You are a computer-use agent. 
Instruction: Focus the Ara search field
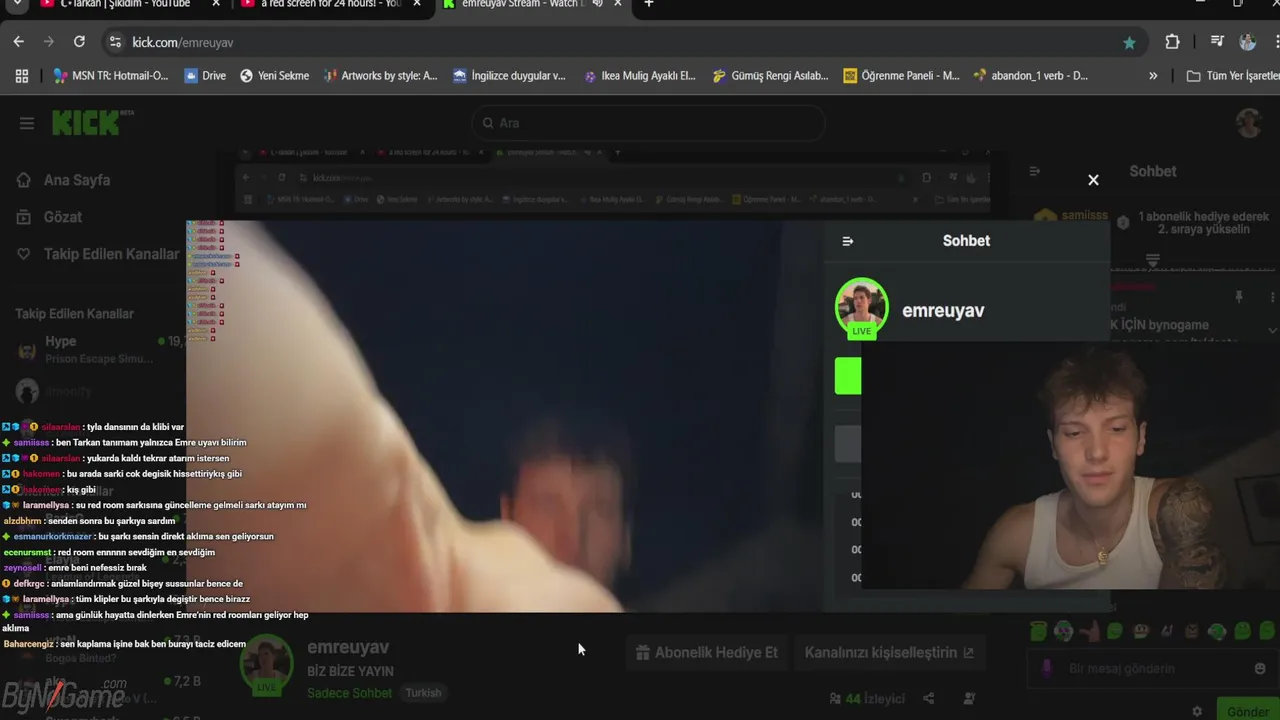click(x=648, y=123)
